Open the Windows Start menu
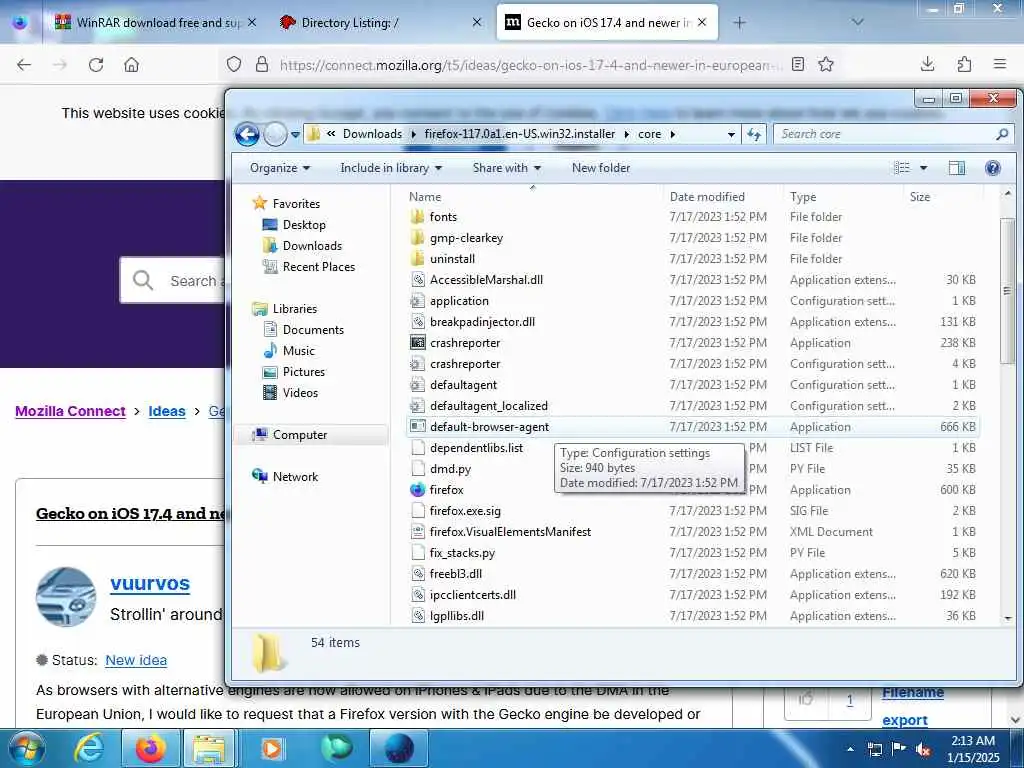1024x768 pixels. click(x=27, y=749)
